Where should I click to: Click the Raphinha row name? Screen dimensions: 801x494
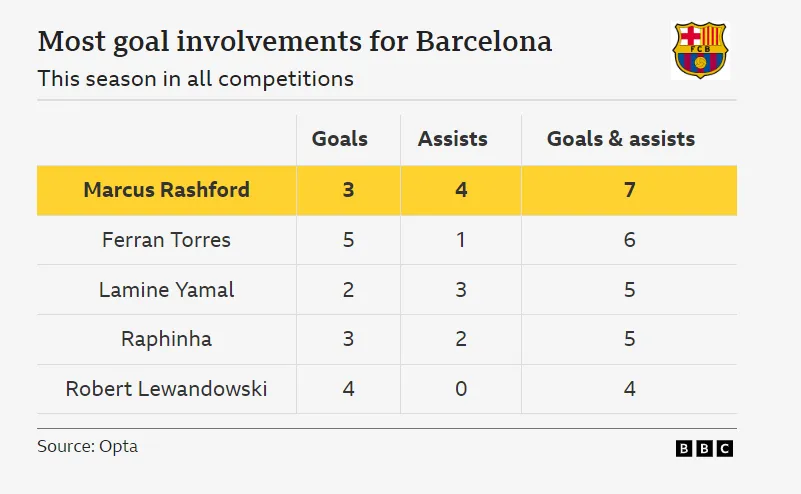[166, 339]
